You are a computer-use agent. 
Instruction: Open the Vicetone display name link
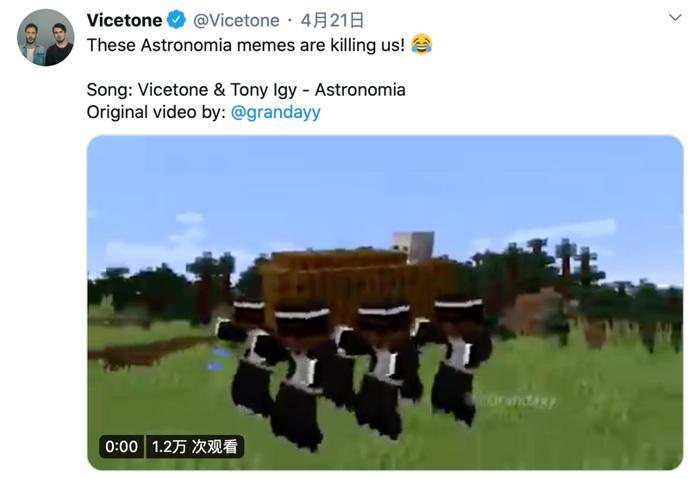pyautogui.click(x=124, y=20)
